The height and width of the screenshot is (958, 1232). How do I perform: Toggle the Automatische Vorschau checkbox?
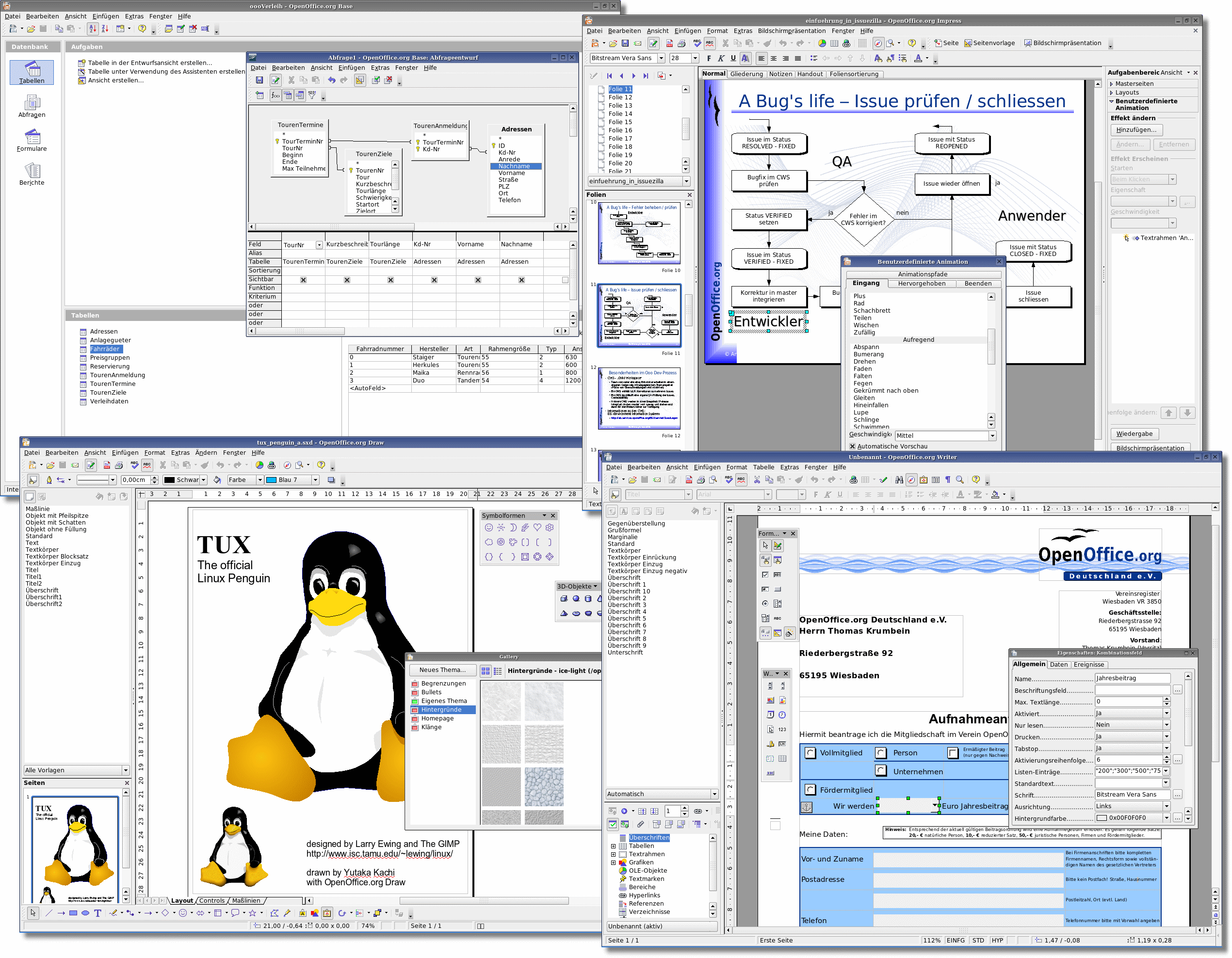[852, 446]
